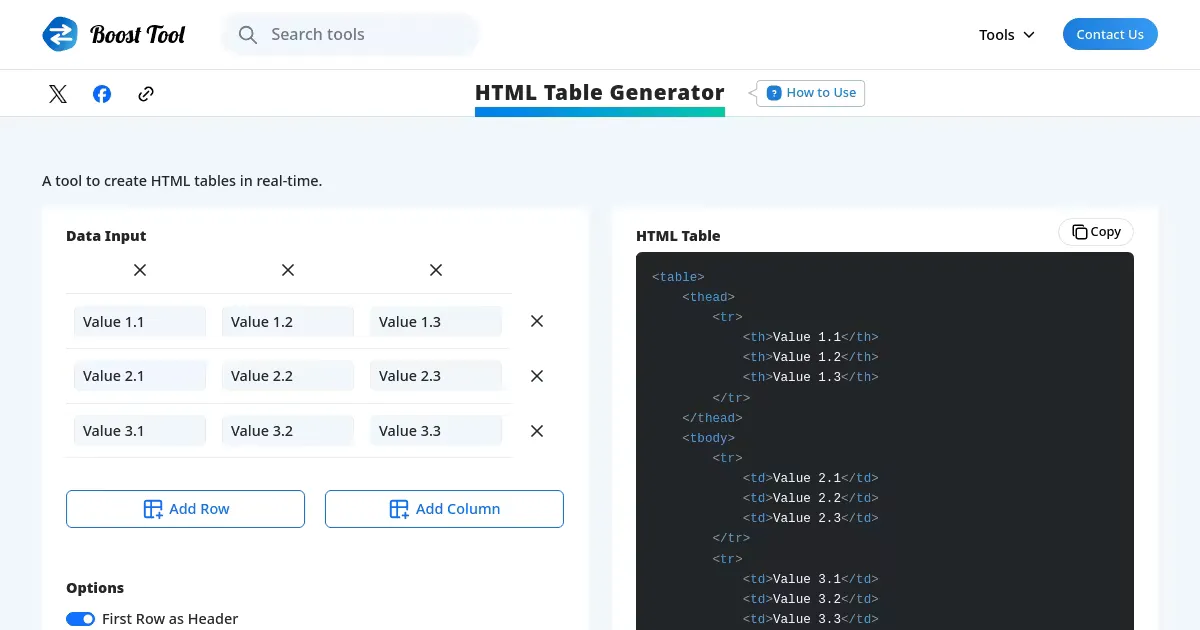
Task: Toggle First Row as Header switch
Action: coord(81,619)
